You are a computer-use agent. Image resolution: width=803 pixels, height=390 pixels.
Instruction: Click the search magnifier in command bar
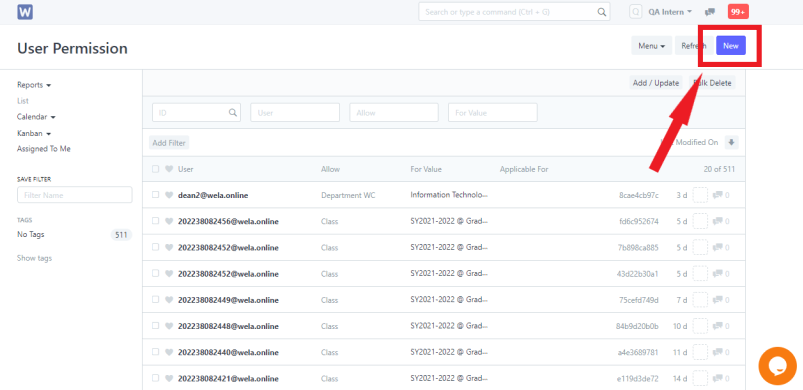coord(602,12)
